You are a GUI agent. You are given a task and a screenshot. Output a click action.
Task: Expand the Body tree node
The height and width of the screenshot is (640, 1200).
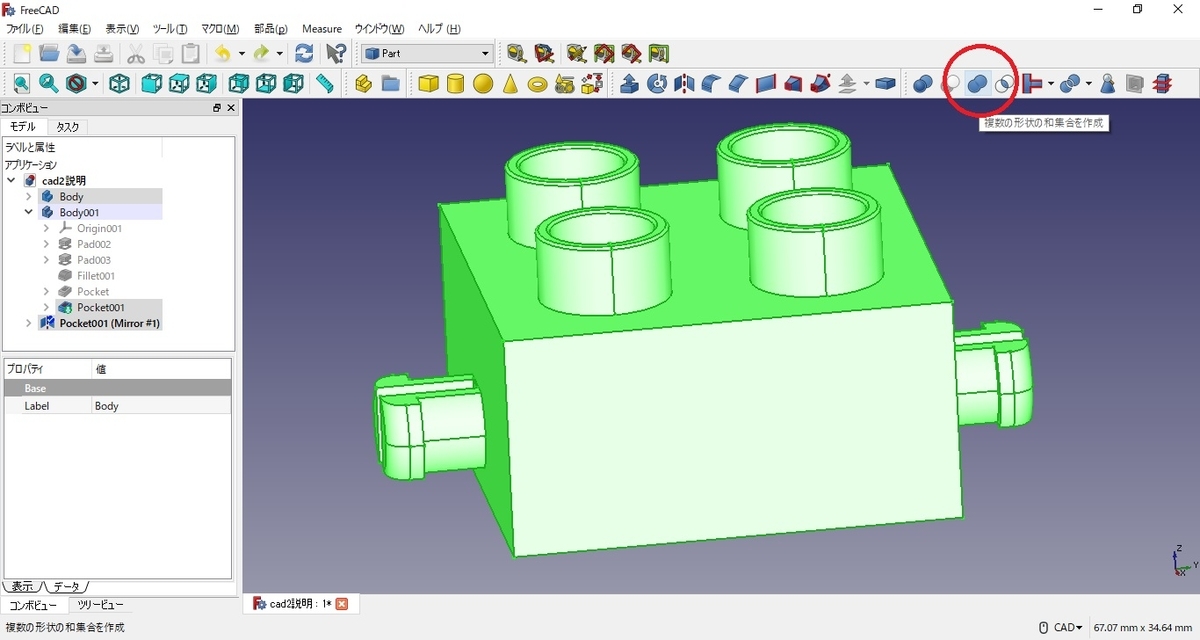coord(29,197)
